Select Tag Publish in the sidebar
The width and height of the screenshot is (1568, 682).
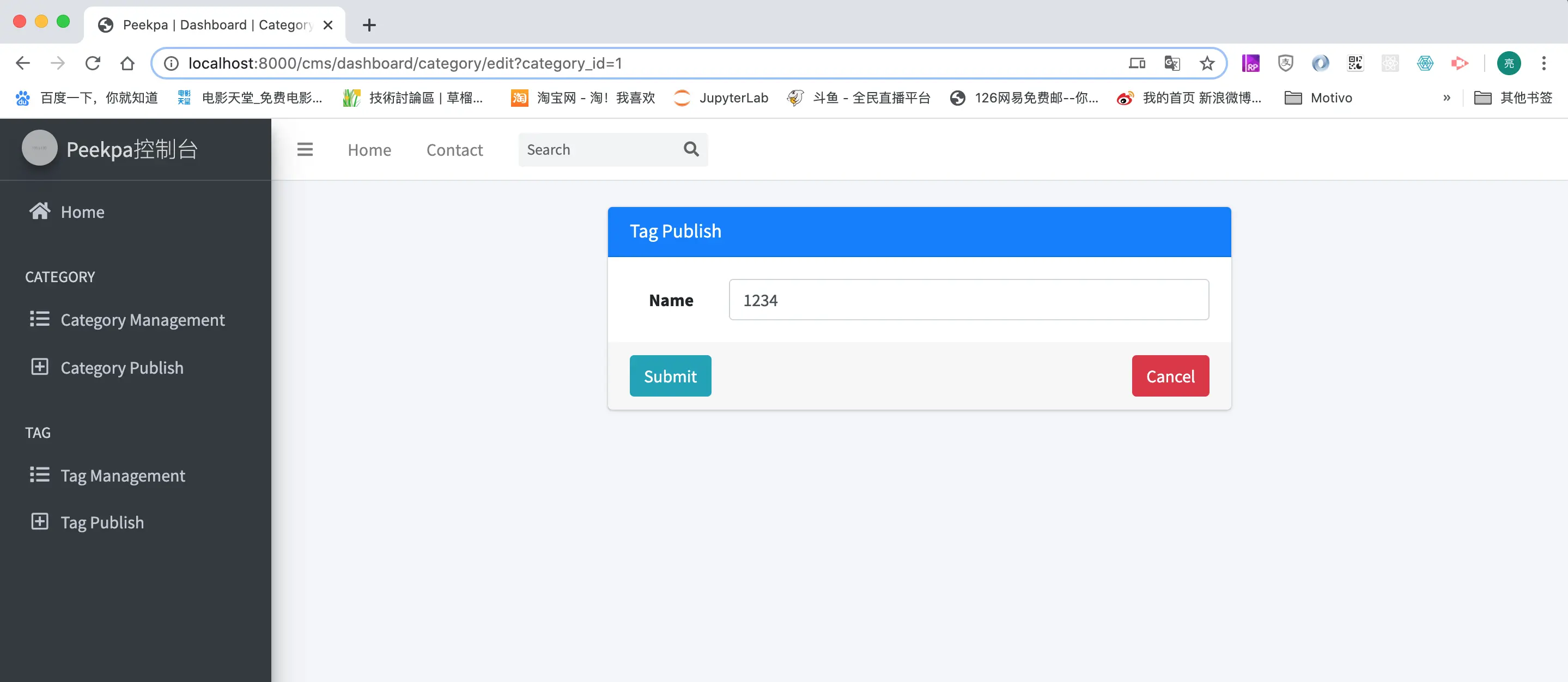coord(102,522)
